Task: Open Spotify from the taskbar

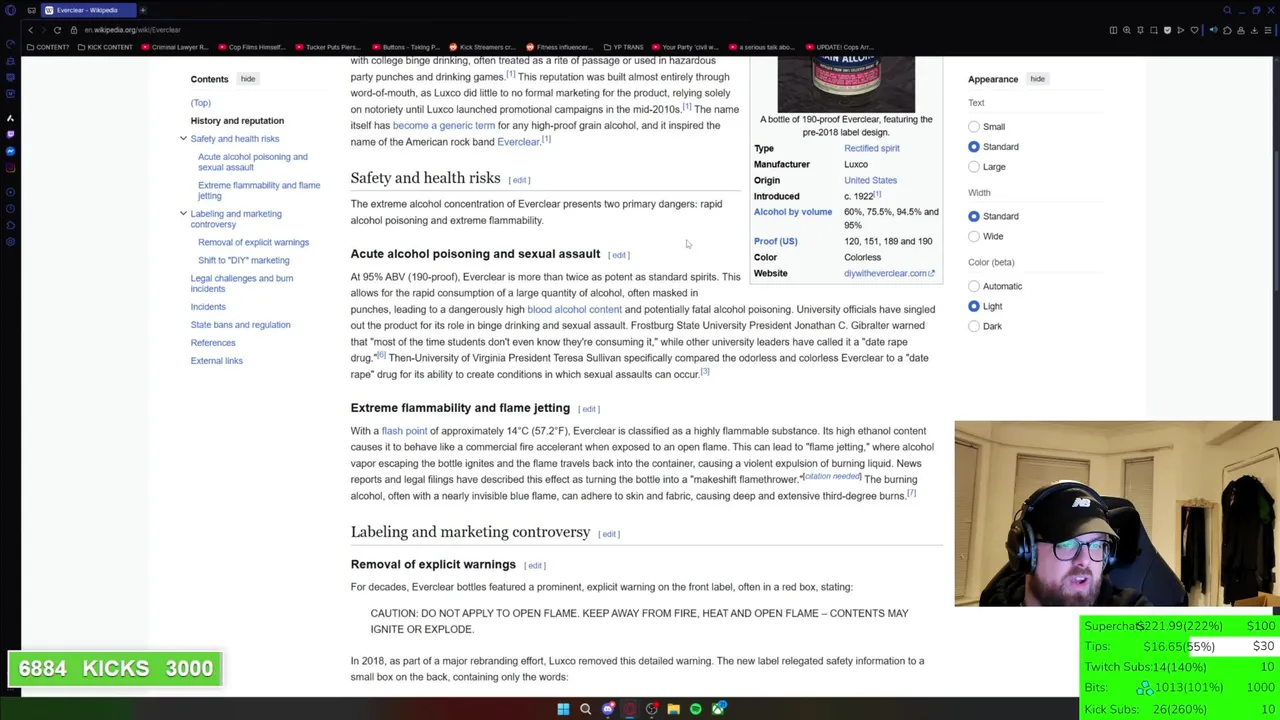Action: click(696, 709)
